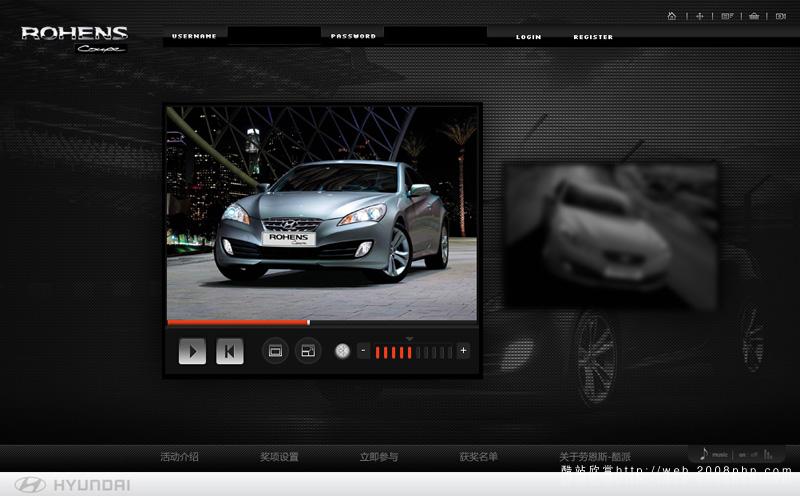This screenshot has width=800, height=496.
Task: Open the 活动介绍 menu item
Action: pyautogui.click(x=179, y=457)
